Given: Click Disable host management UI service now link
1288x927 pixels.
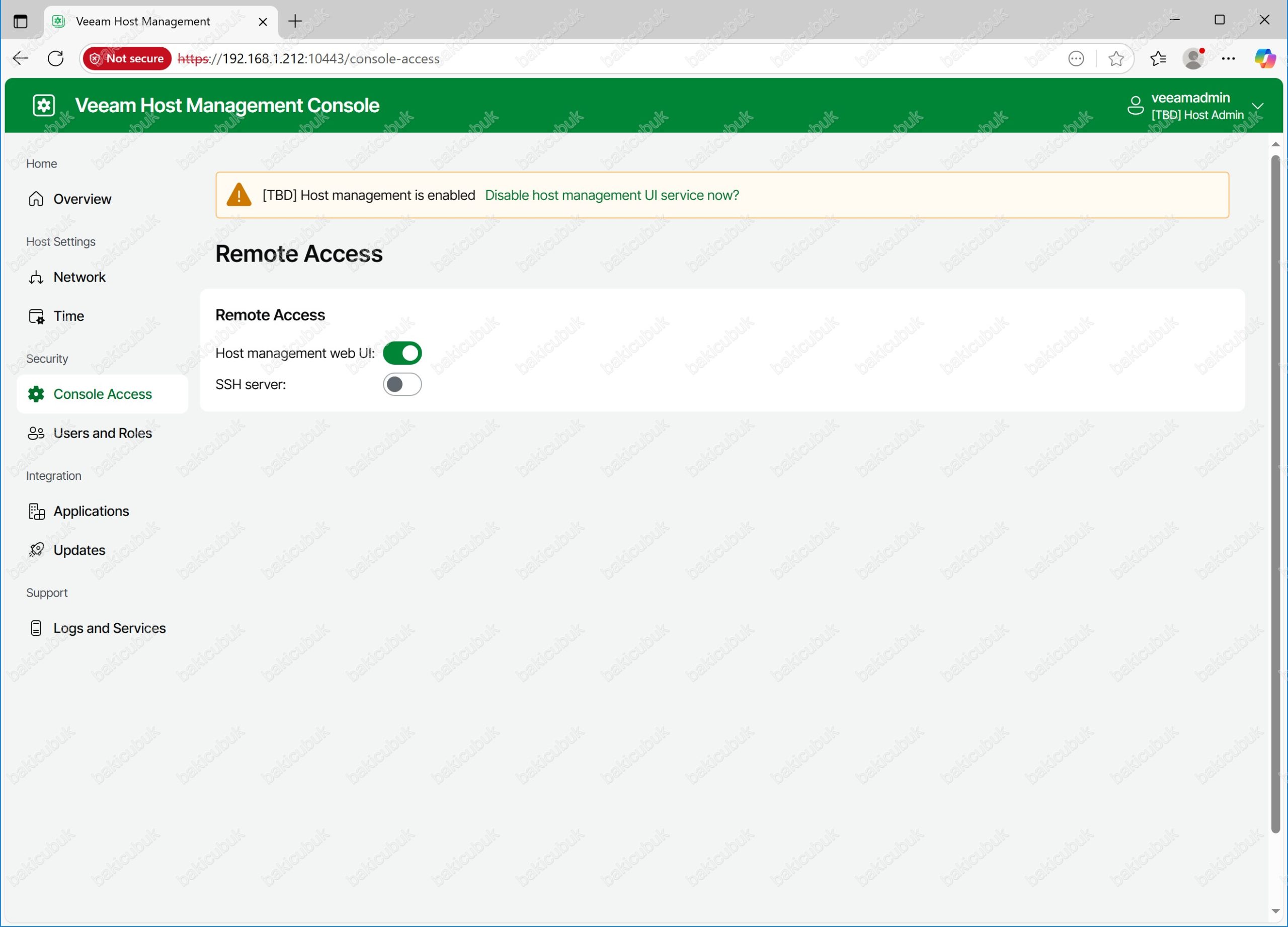Looking at the screenshot, I should [x=612, y=195].
